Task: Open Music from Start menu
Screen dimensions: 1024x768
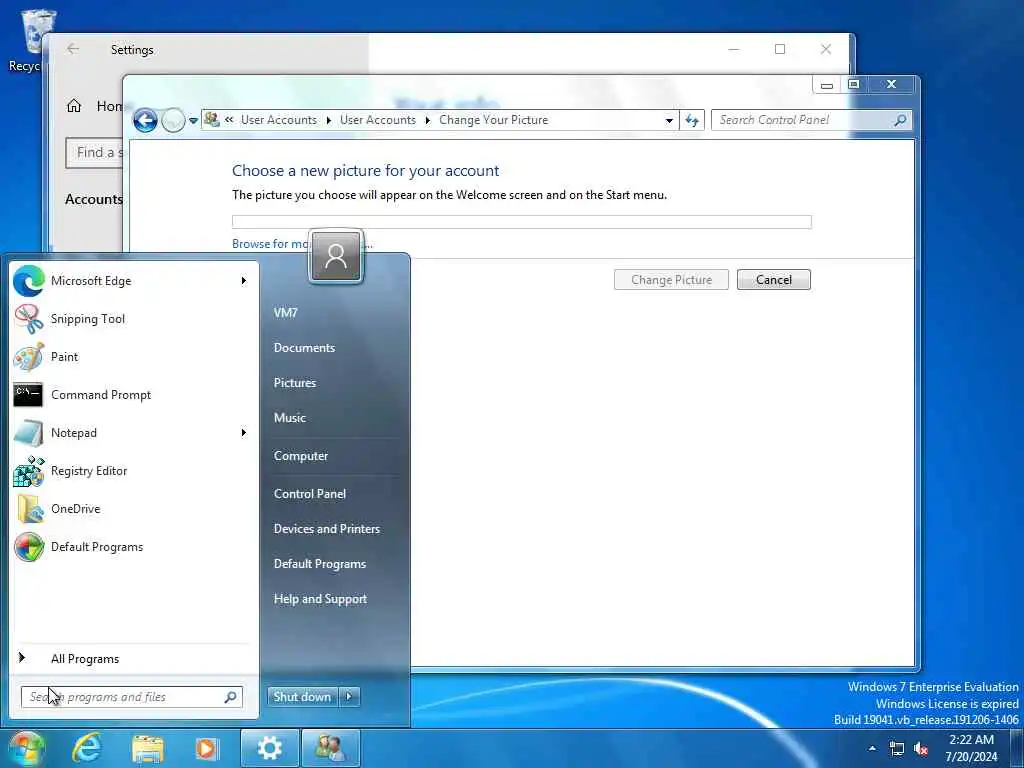Action: point(289,418)
